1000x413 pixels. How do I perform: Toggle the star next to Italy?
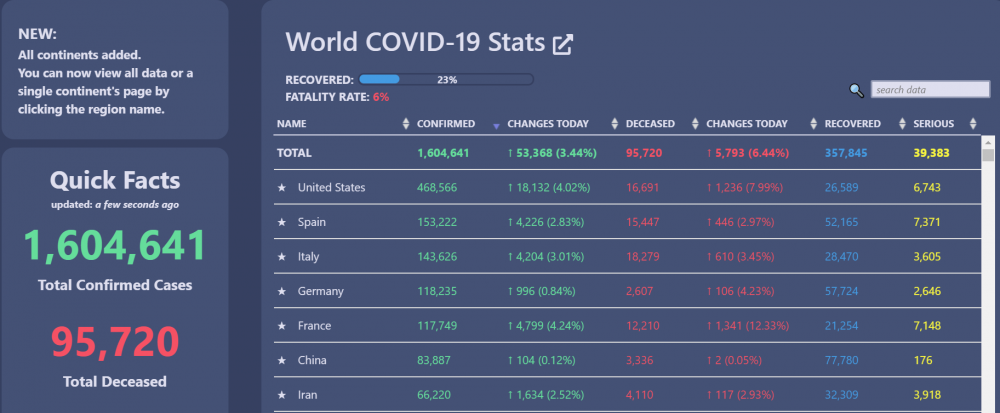(x=282, y=257)
